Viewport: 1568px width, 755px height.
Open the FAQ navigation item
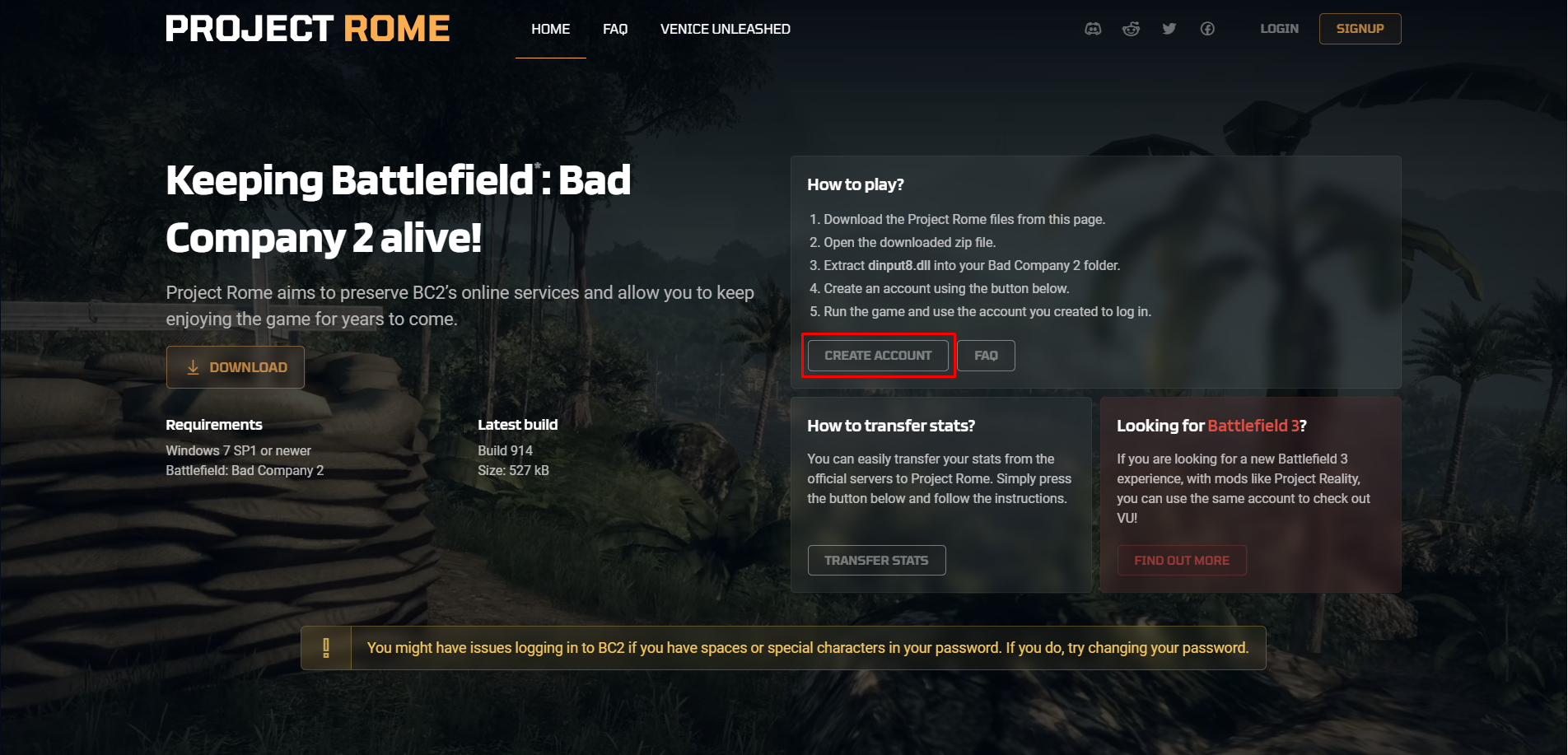[x=615, y=29]
